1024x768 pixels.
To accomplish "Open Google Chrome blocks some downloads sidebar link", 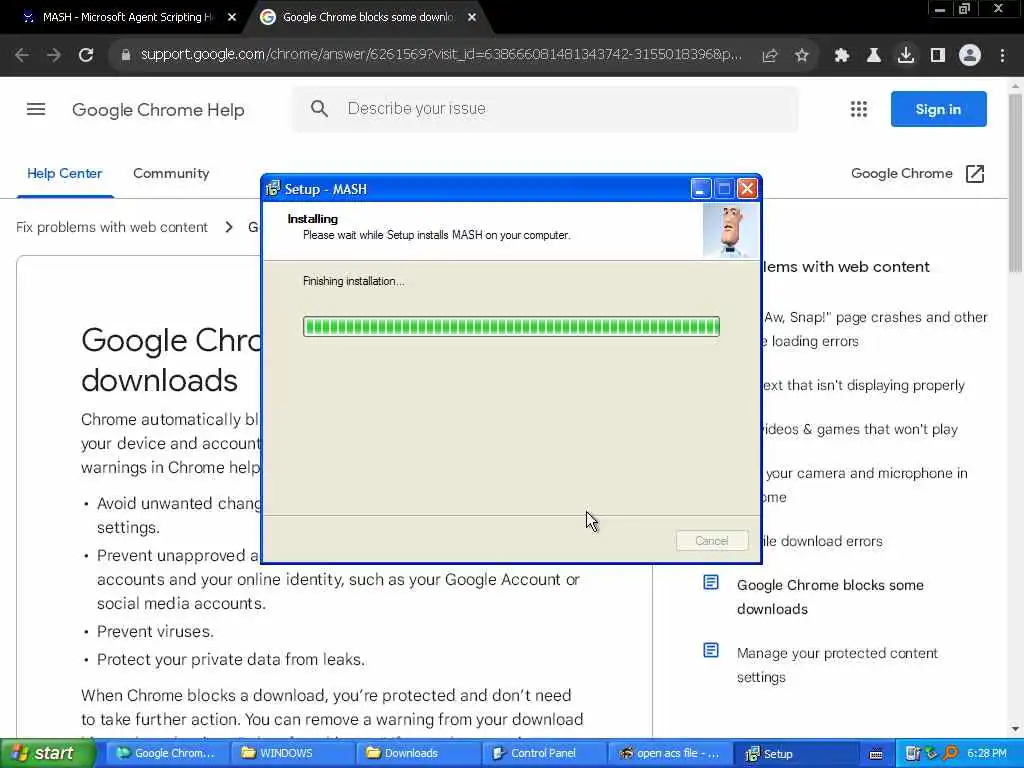I will (830, 597).
